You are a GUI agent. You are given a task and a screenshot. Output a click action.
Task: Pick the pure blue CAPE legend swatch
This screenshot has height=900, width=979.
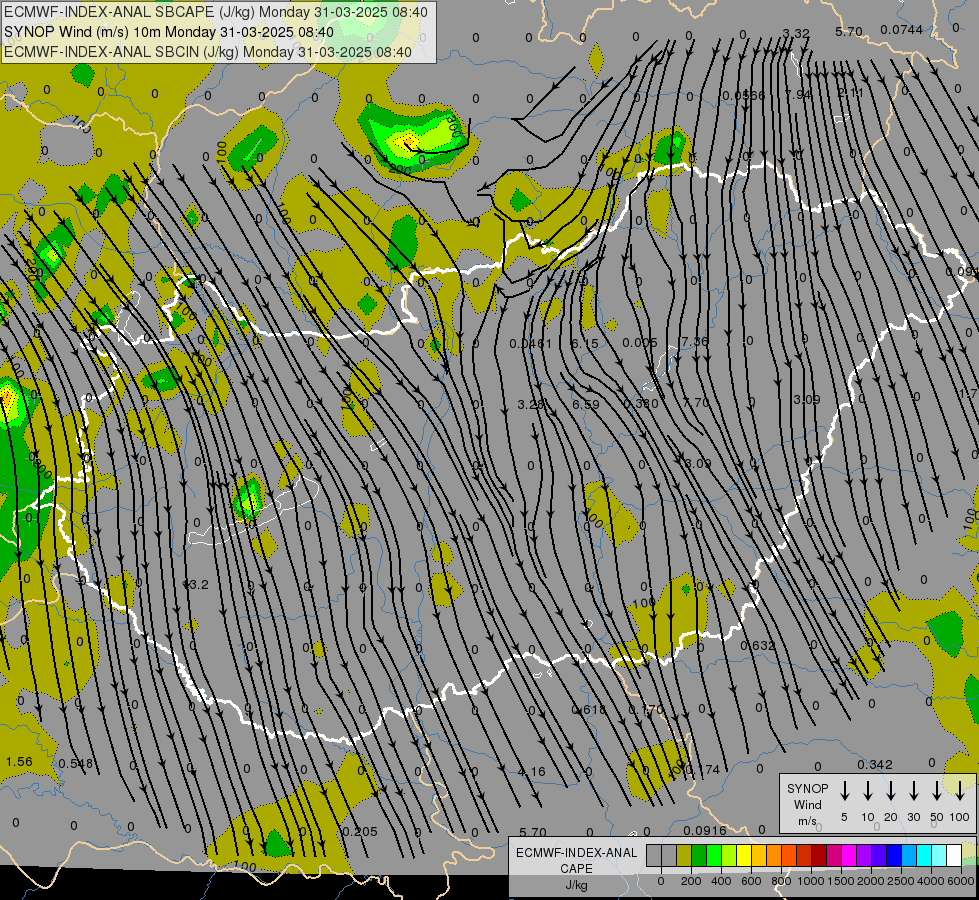coord(893,855)
